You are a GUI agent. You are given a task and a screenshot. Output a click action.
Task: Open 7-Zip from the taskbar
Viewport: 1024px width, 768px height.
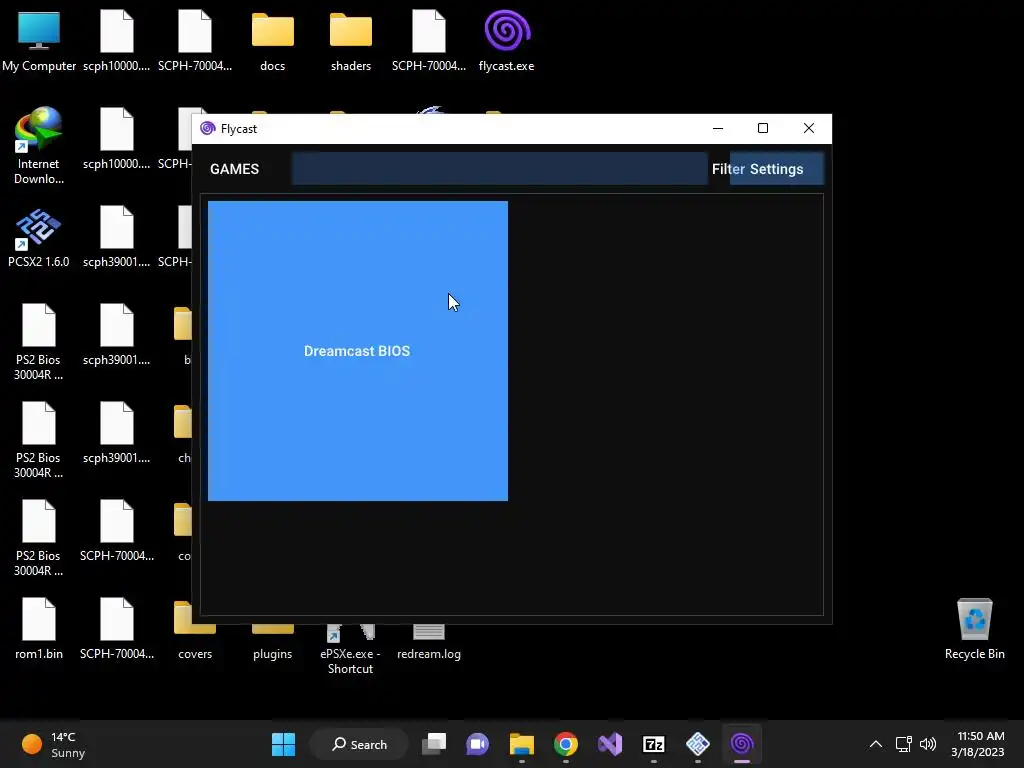[654, 744]
